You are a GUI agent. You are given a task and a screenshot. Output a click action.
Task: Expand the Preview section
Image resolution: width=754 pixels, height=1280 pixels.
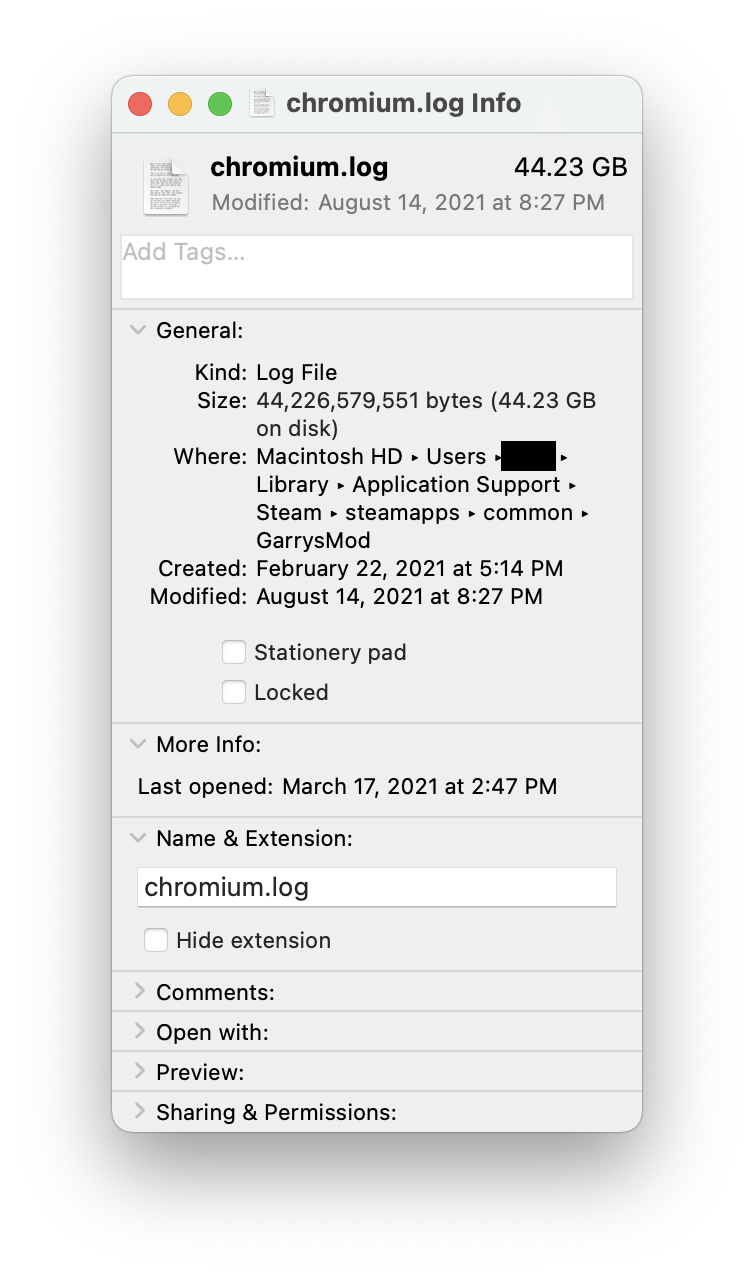click(139, 1071)
